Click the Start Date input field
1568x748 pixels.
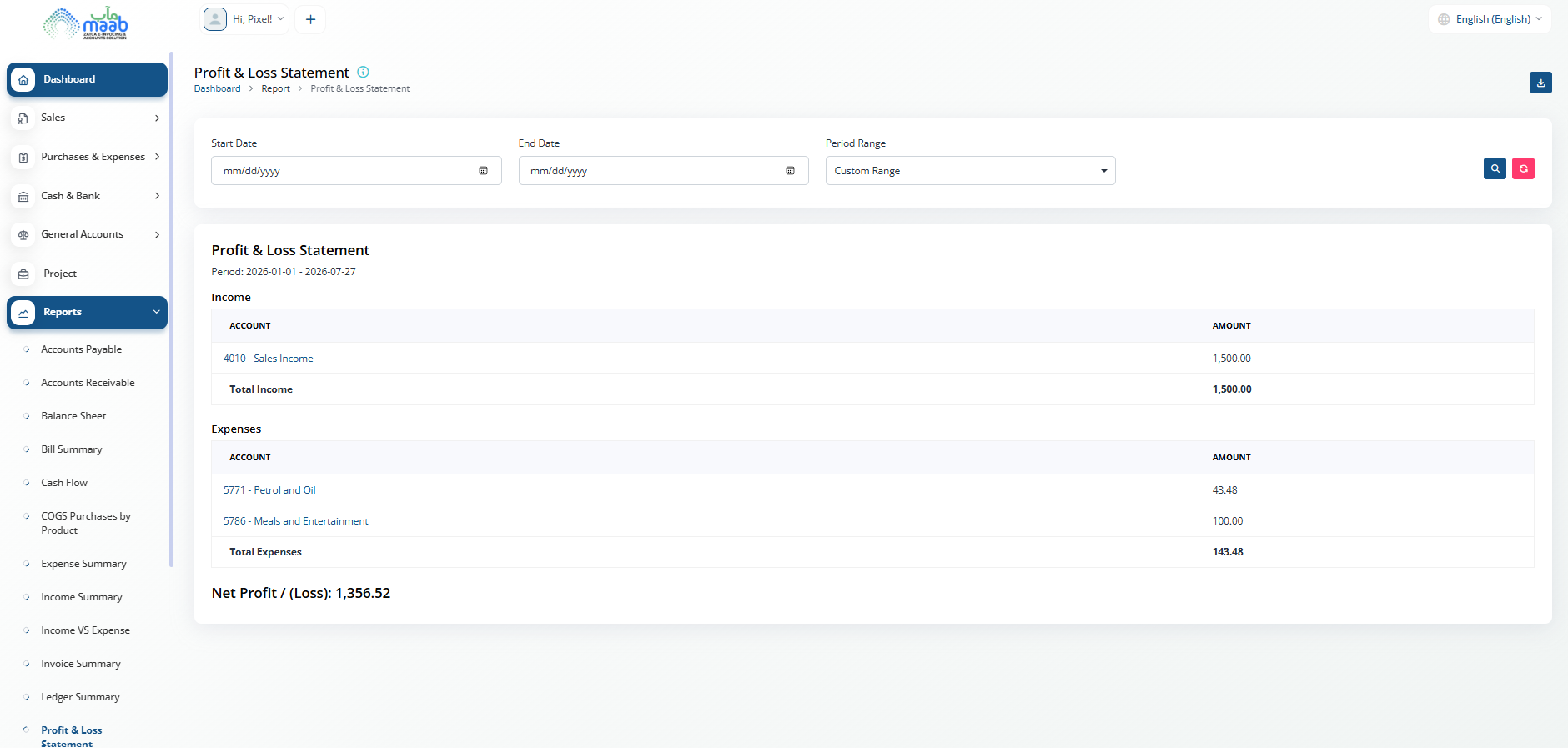pos(356,171)
